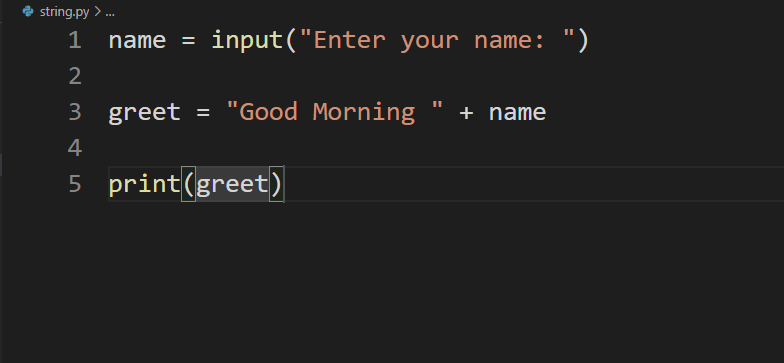Click the plus operator on line 3
The height and width of the screenshot is (363, 784).
466,113
